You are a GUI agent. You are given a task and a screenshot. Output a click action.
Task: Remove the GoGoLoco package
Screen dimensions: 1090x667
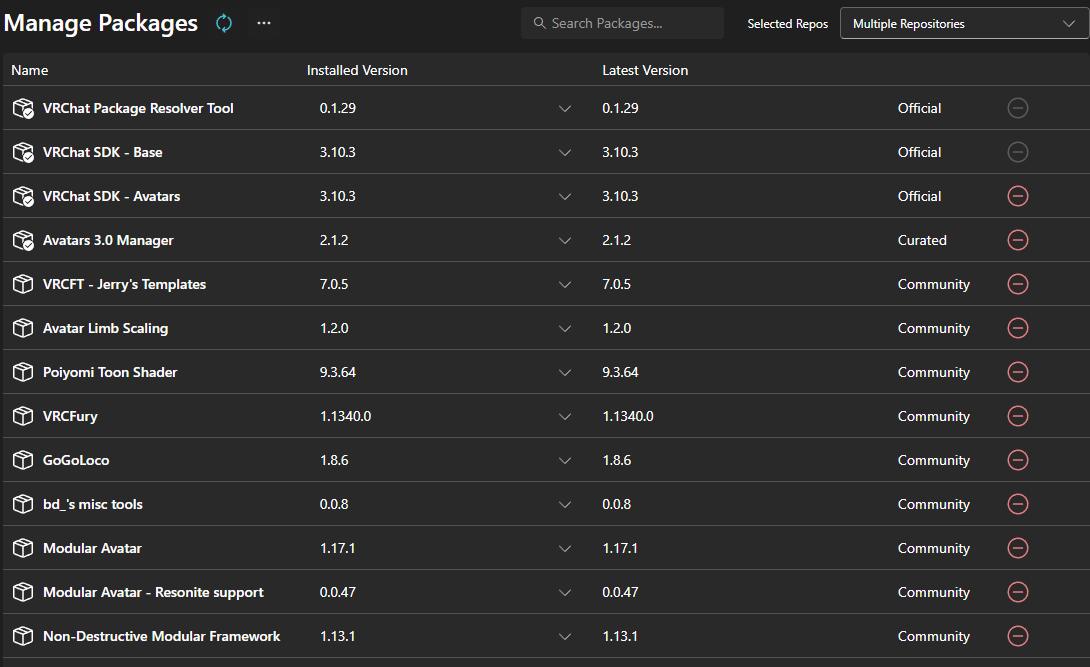[x=1018, y=460]
